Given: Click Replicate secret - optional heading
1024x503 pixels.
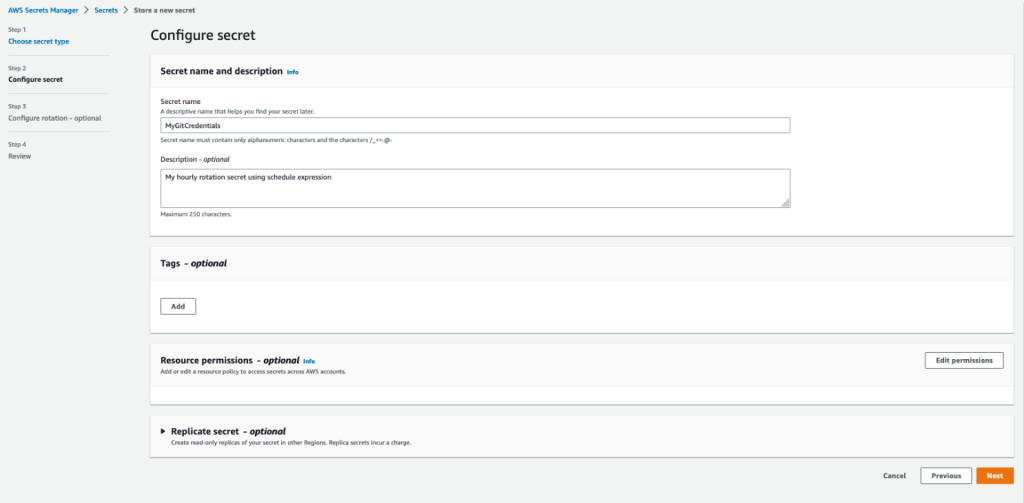Looking at the screenshot, I should (x=228, y=431).
